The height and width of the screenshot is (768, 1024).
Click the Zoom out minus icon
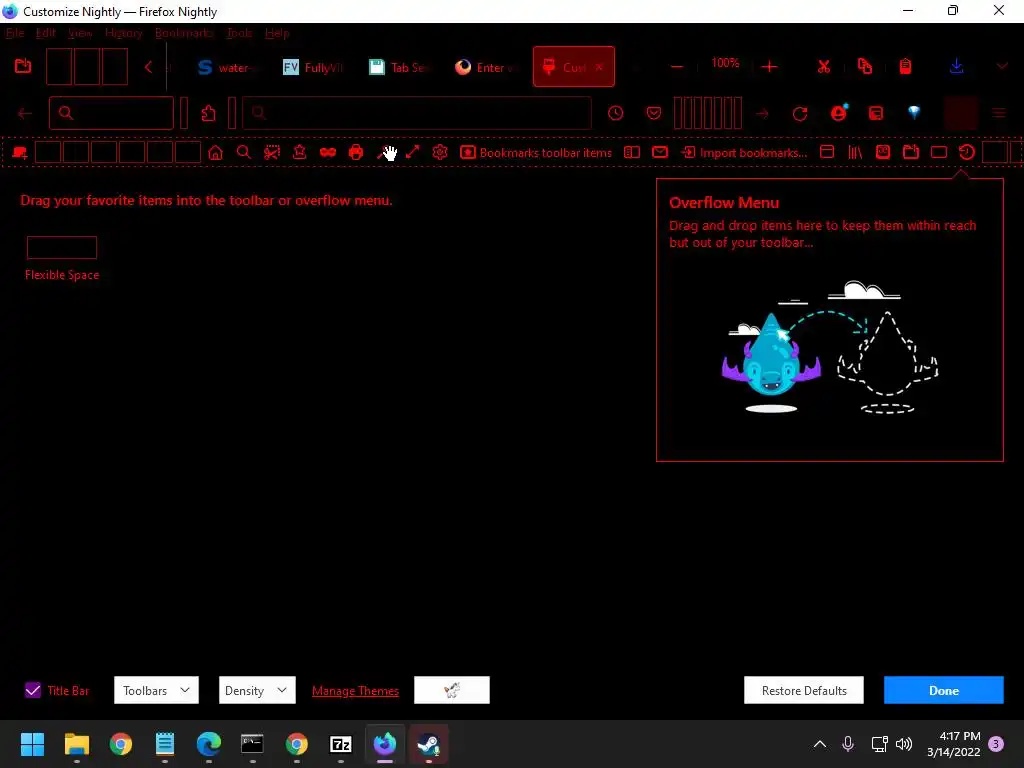pyautogui.click(x=677, y=67)
